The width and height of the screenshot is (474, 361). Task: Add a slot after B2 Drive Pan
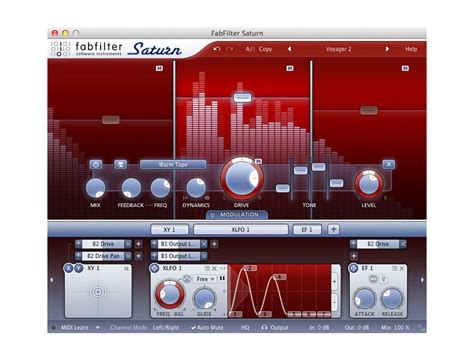(x=138, y=256)
